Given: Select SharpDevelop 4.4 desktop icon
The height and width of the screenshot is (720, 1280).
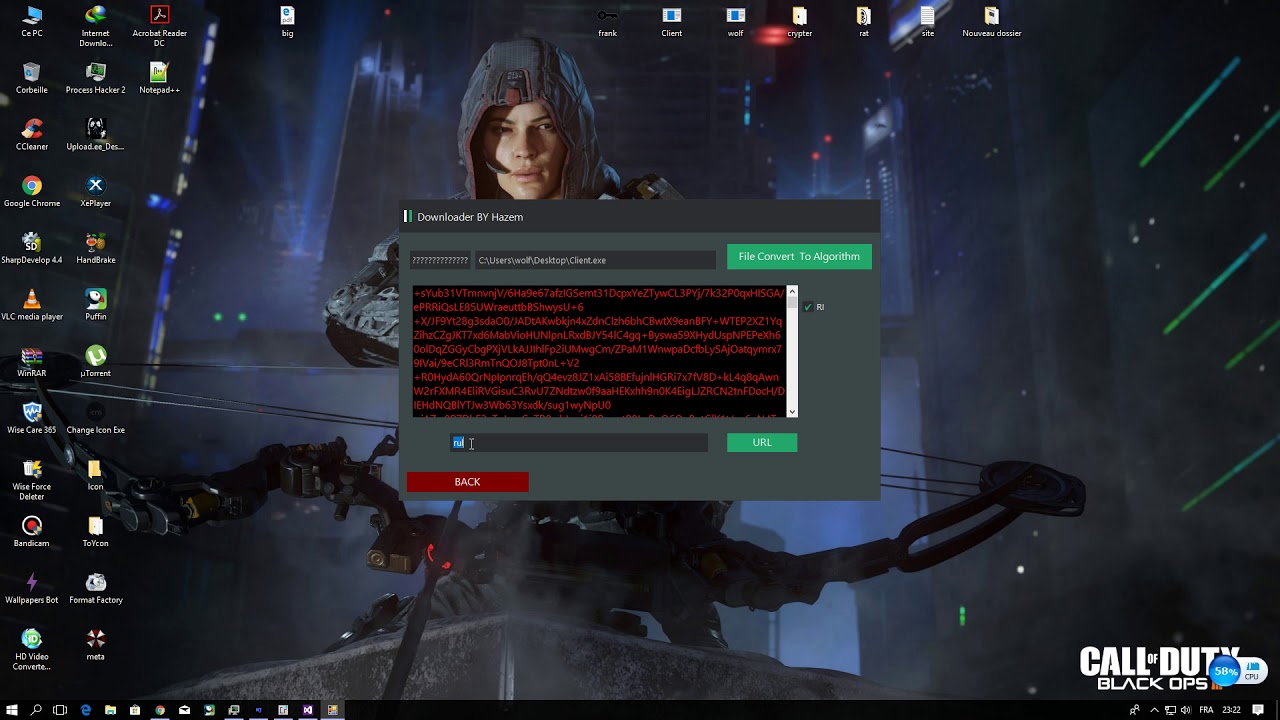Looking at the screenshot, I should click(32, 249).
